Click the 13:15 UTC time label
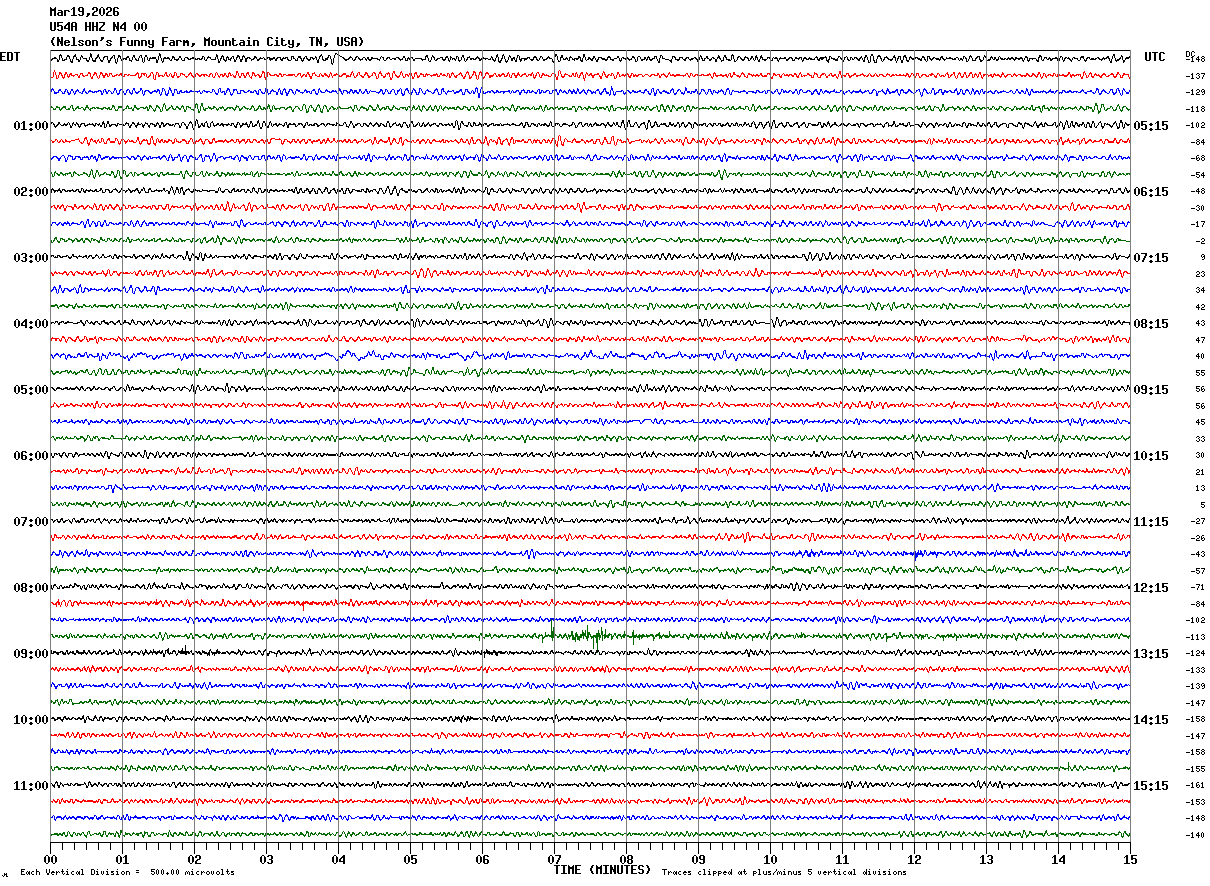Image resolution: width=1210 pixels, height=886 pixels. (1151, 654)
